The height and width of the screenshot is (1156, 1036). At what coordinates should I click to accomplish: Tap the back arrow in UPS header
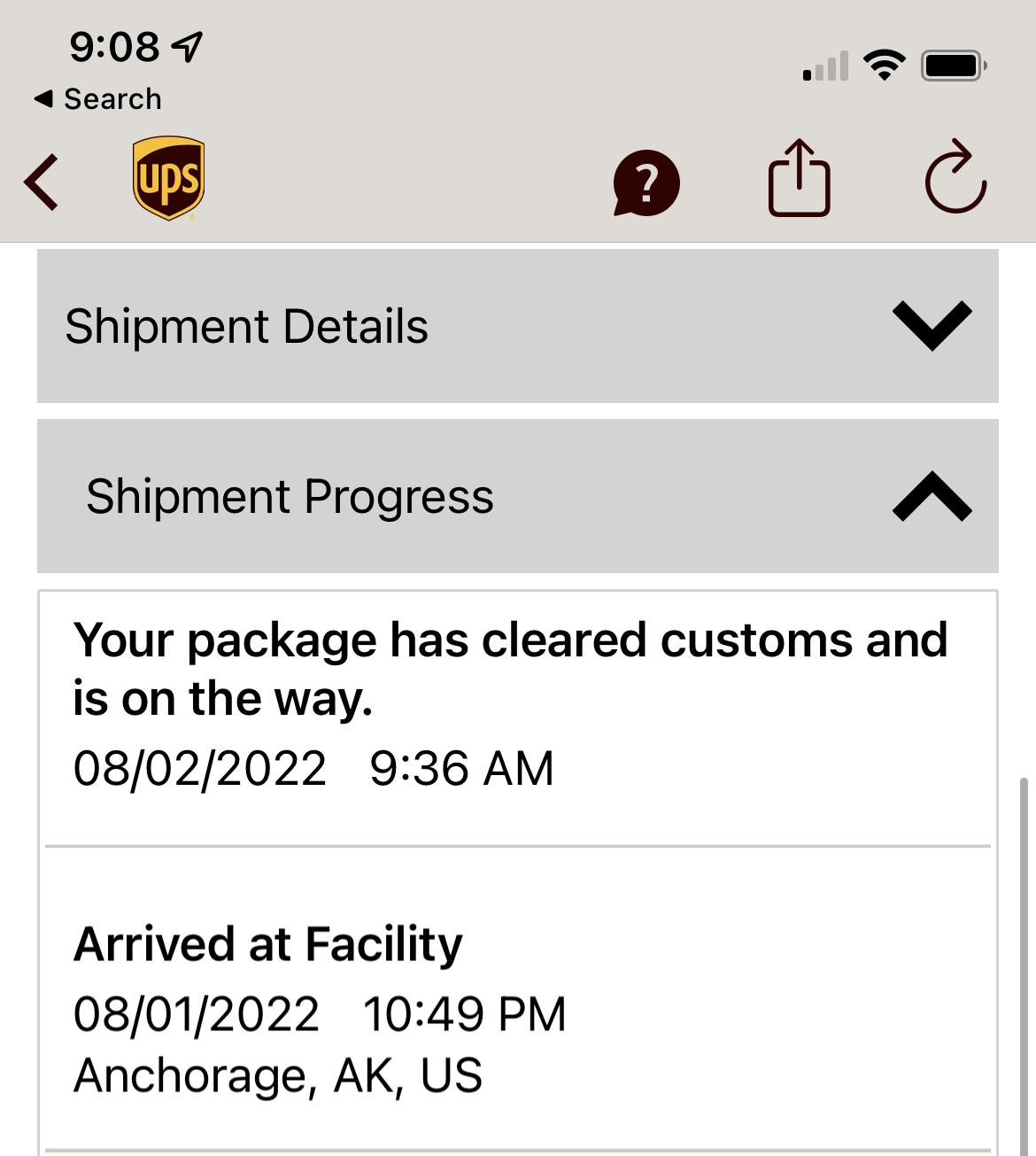click(x=41, y=182)
